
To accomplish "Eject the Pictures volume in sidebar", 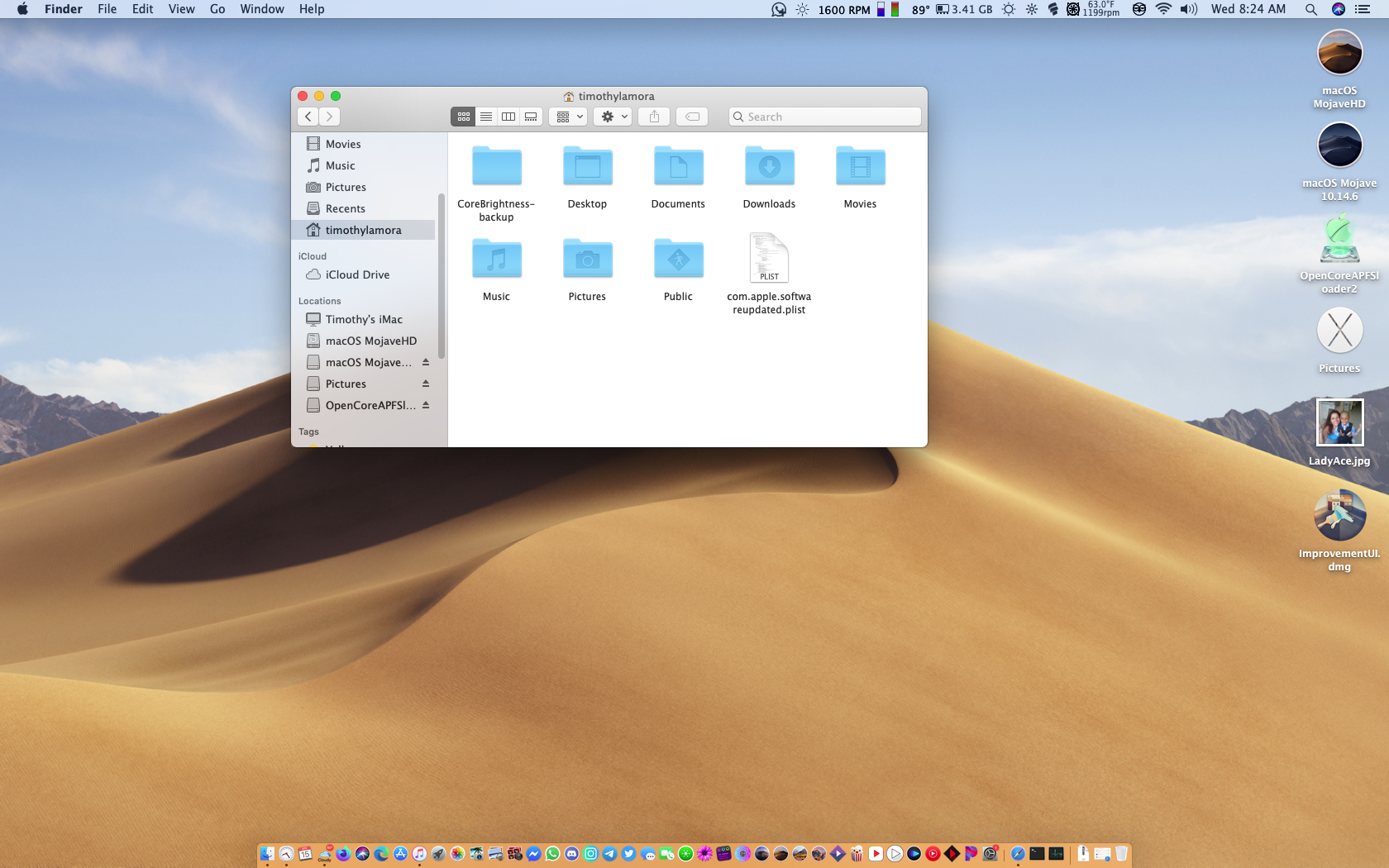I will click(426, 384).
